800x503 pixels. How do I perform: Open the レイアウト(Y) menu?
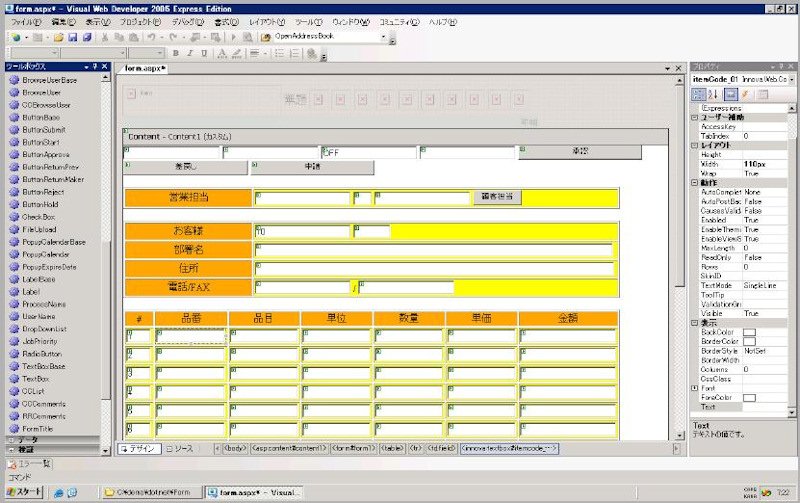[267, 22]
